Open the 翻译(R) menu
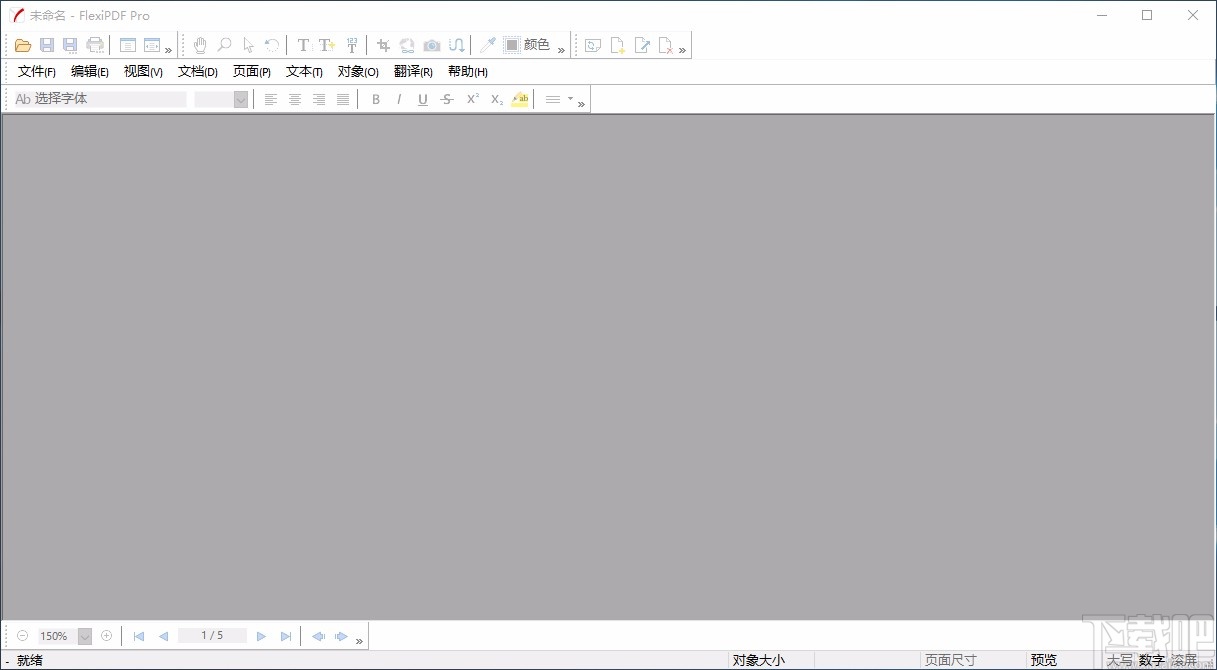1217x670 pixels. pos(413,72)
